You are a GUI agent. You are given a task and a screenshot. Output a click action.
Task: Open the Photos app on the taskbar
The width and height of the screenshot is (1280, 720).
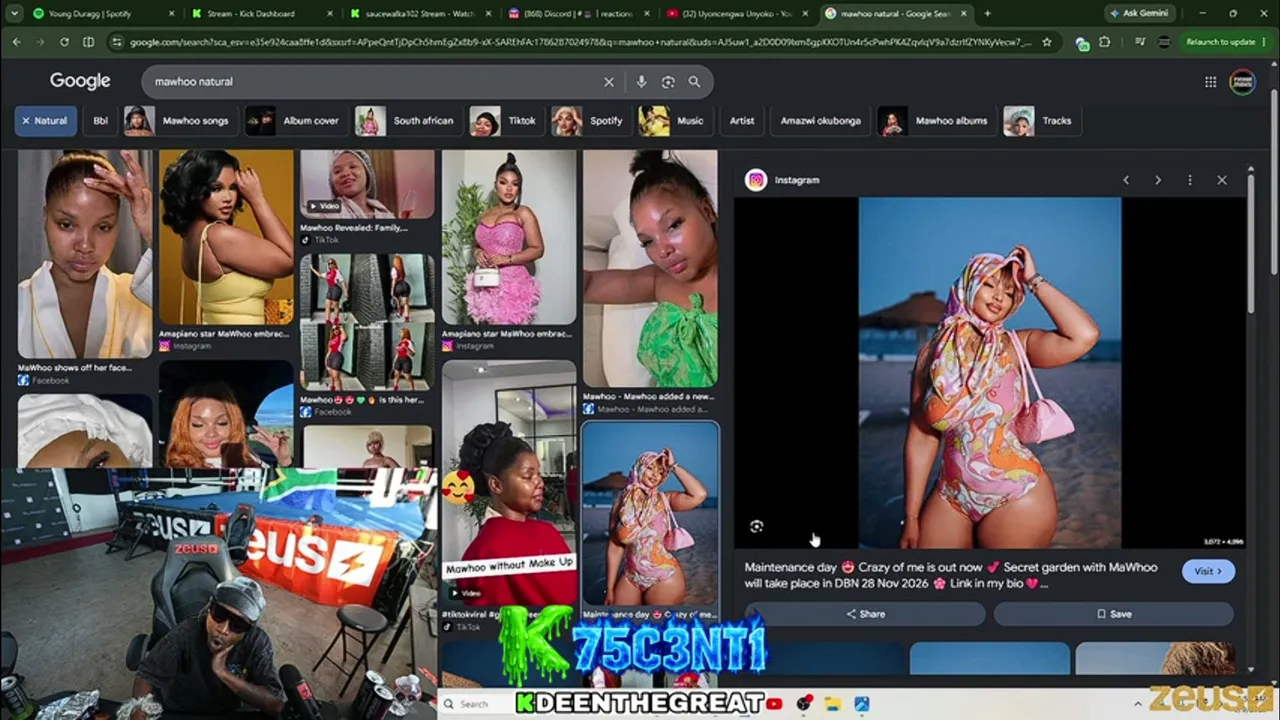pos(861,704)
